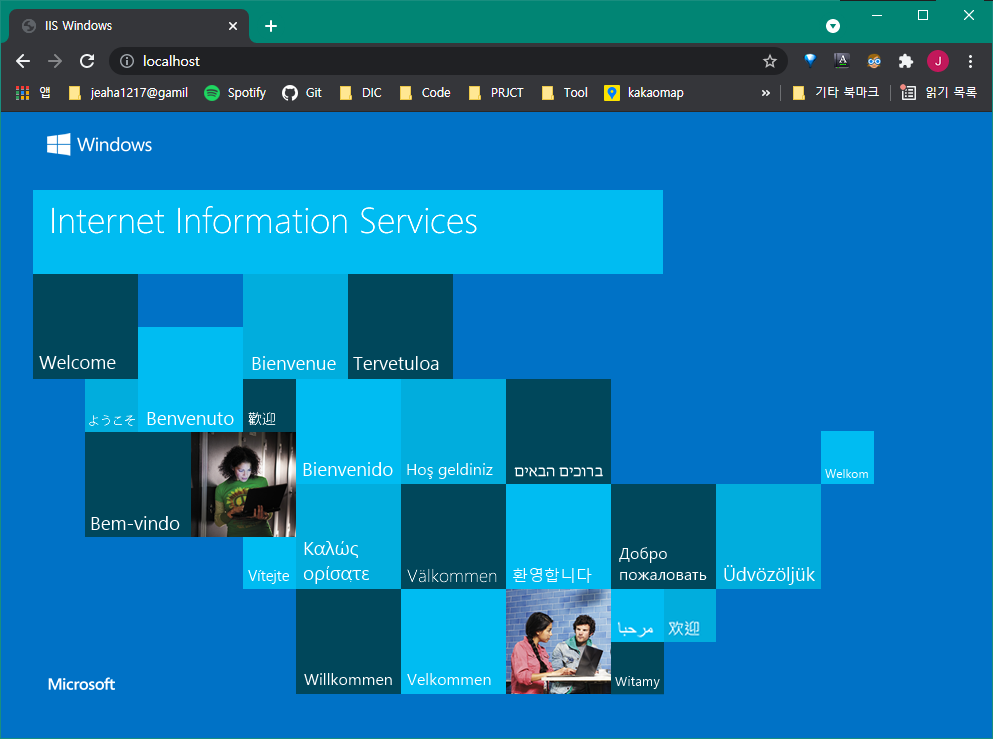This screenshot has height=739, width=993.
Task: Click the Welcome tile
Action: click(85, 326)
